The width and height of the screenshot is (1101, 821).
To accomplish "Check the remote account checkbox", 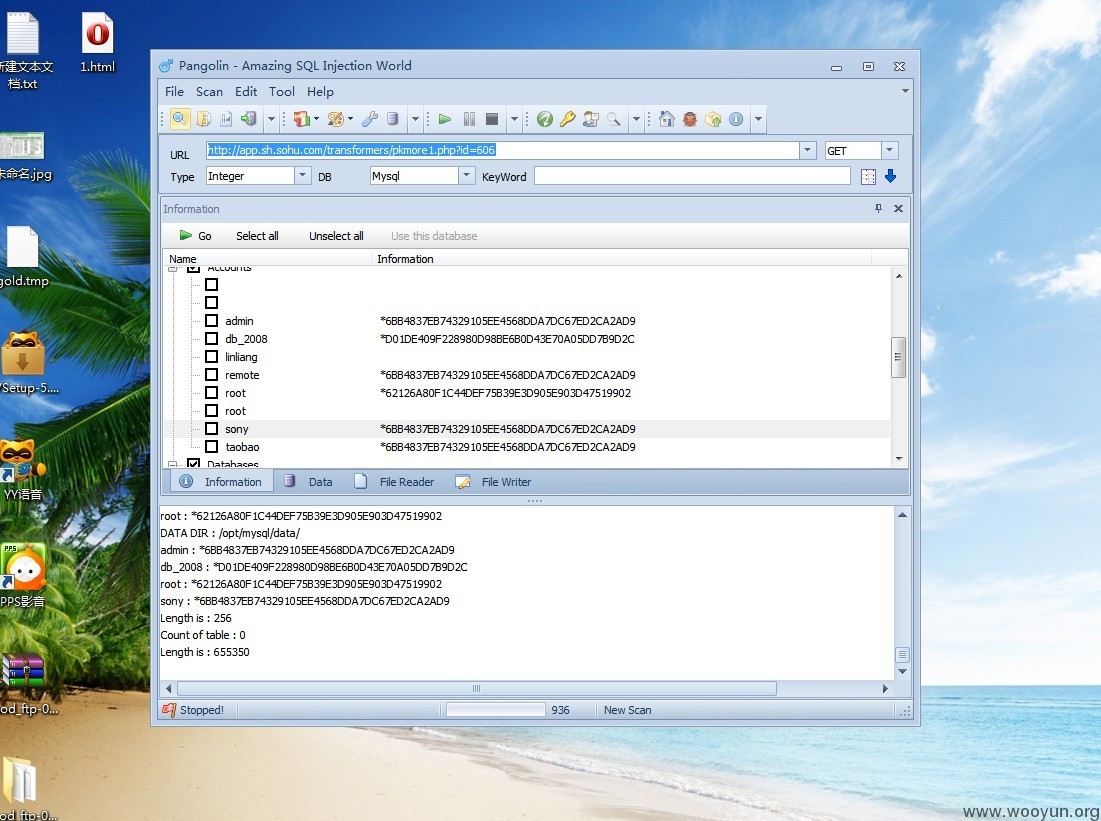I will pos(211,374).
